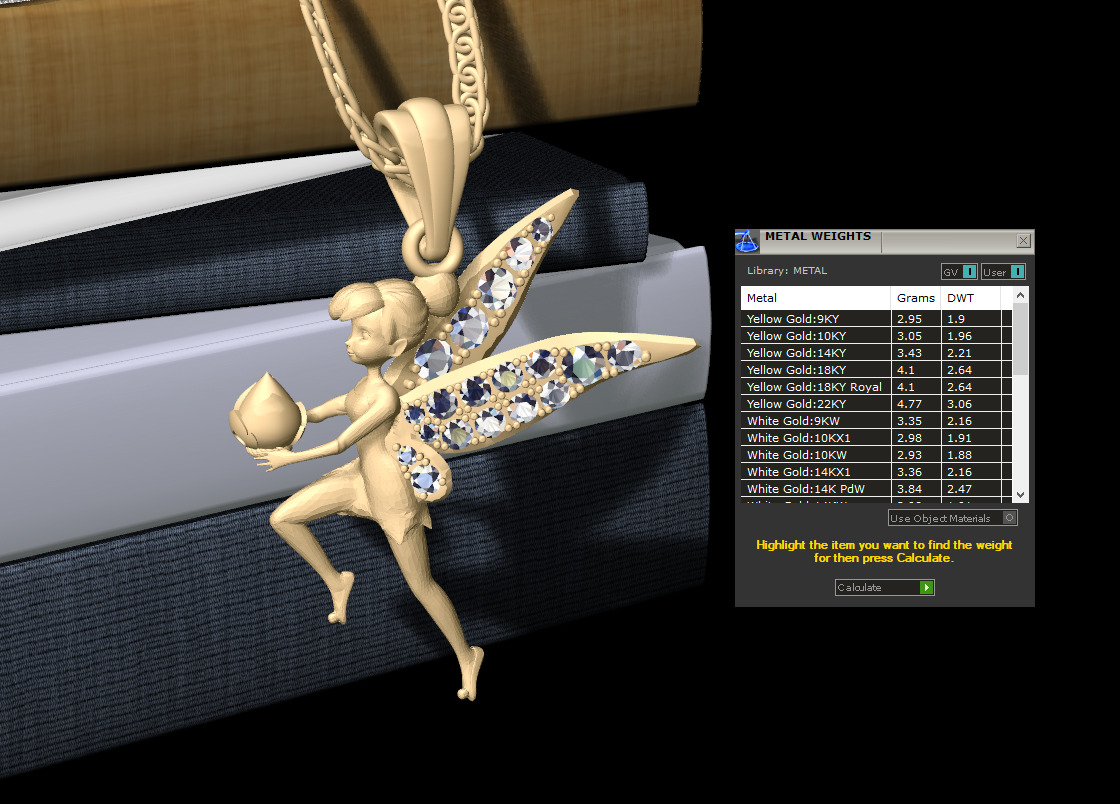Click the 4.77 grams value

909,404
